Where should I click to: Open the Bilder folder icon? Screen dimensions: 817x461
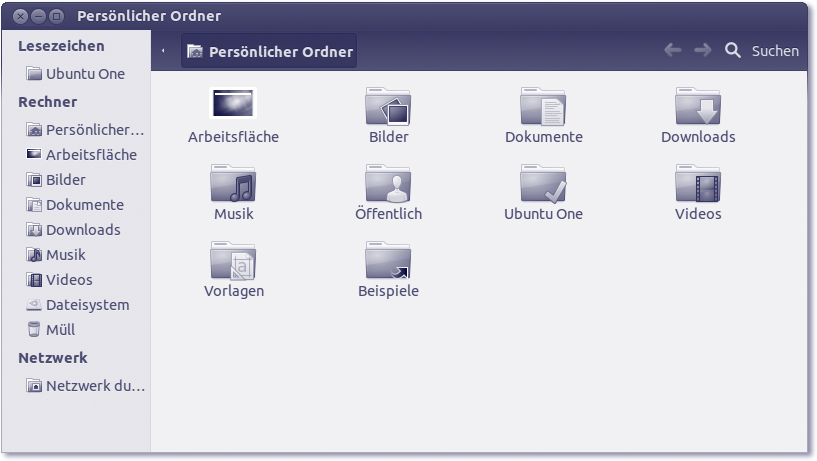(388, 107)
